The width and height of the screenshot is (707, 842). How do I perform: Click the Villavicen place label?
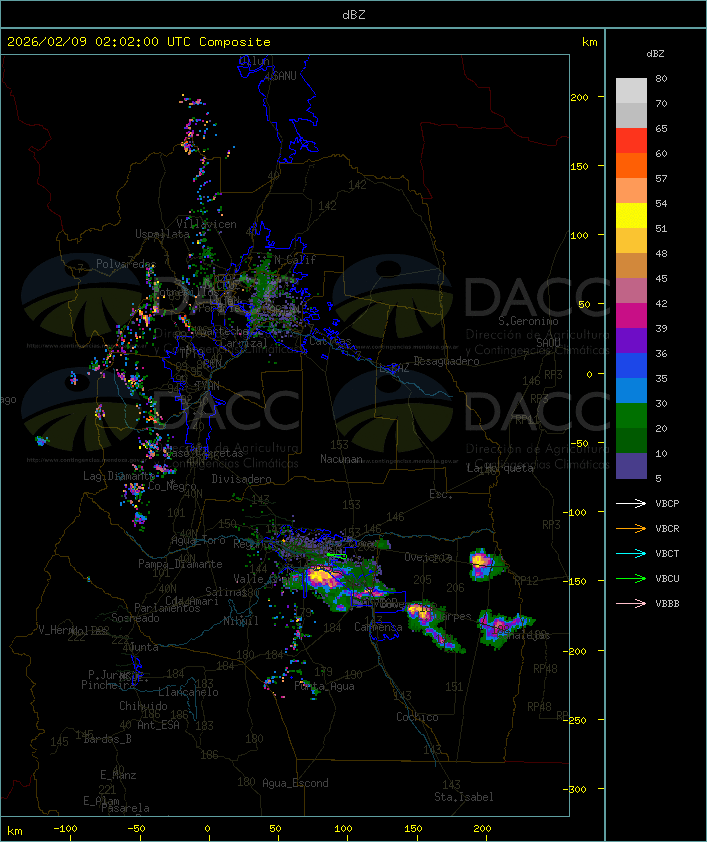point(207,224)
